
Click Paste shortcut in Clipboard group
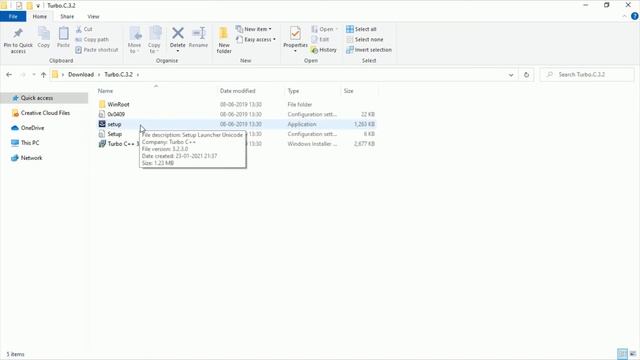point(97,50)
